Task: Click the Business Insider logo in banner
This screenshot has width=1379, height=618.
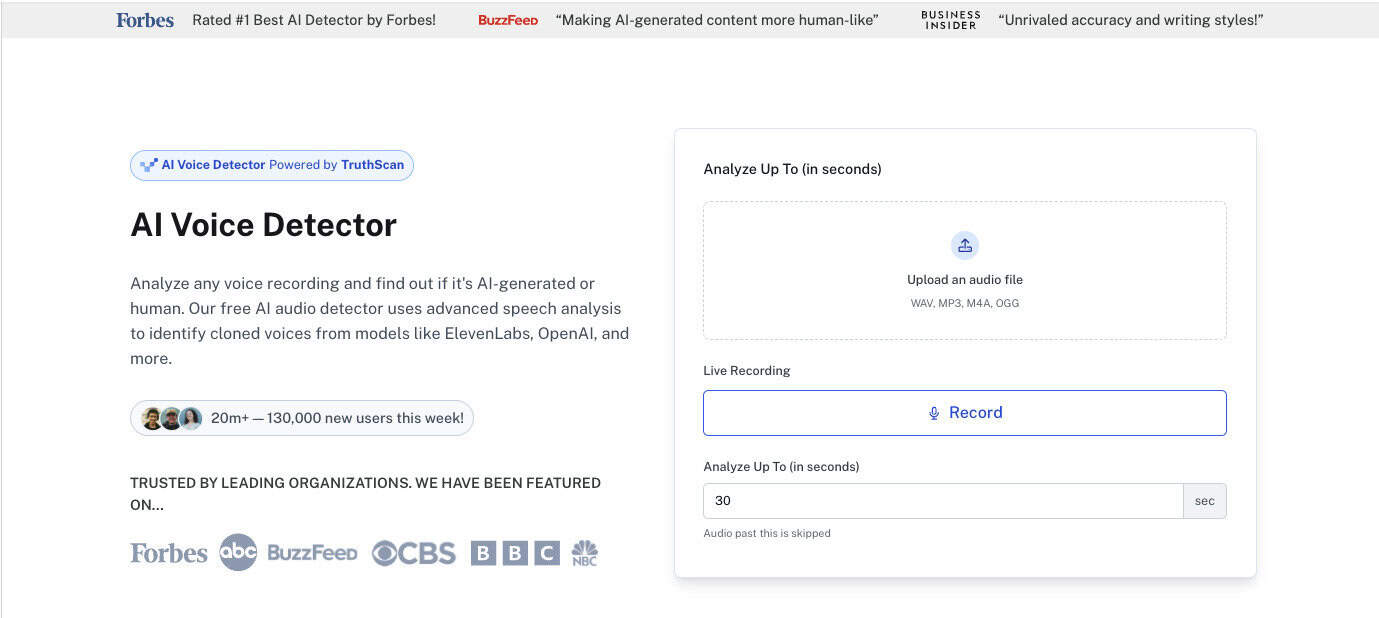Action: [x=950, y=20]
